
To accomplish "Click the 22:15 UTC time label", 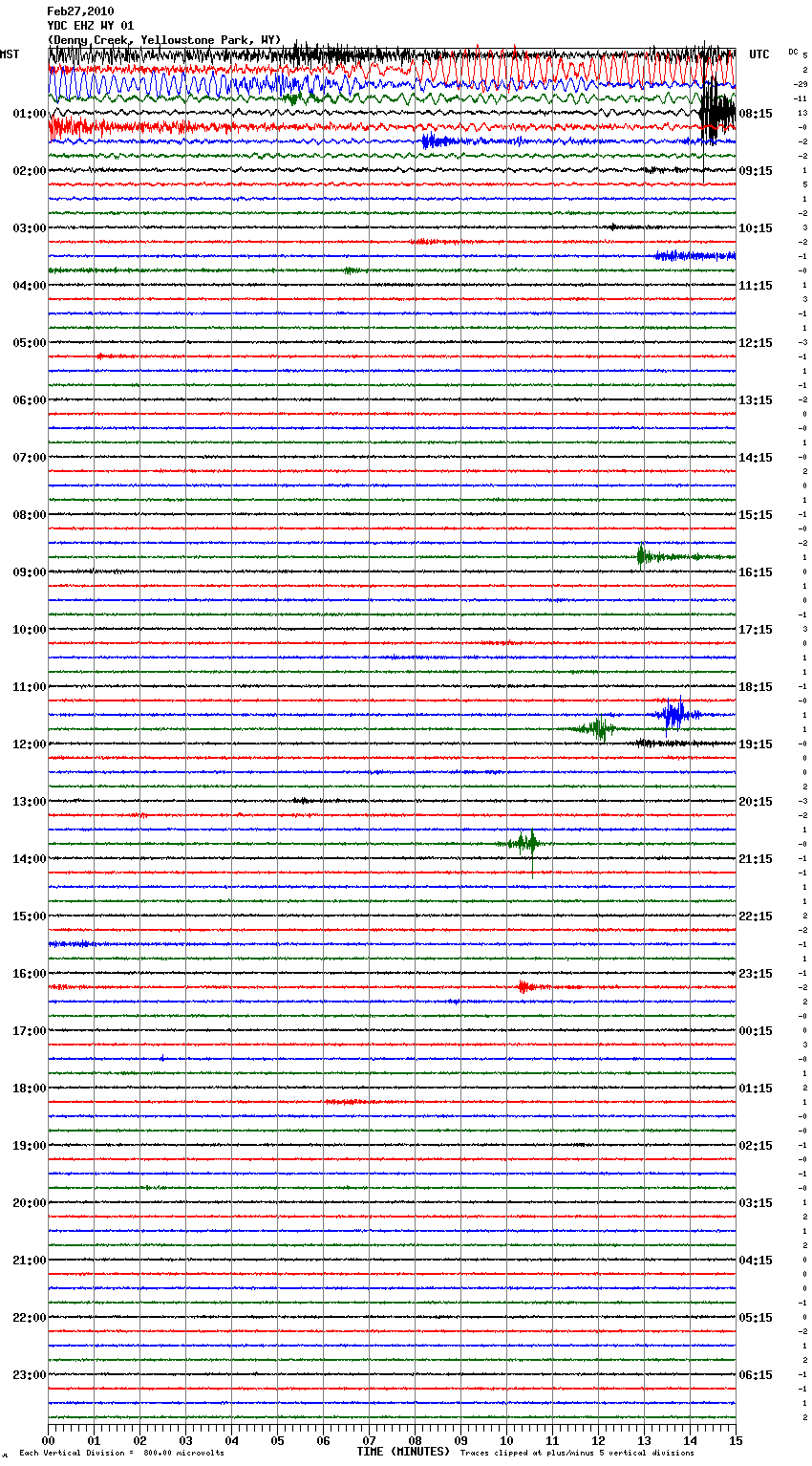I will 756,916.
